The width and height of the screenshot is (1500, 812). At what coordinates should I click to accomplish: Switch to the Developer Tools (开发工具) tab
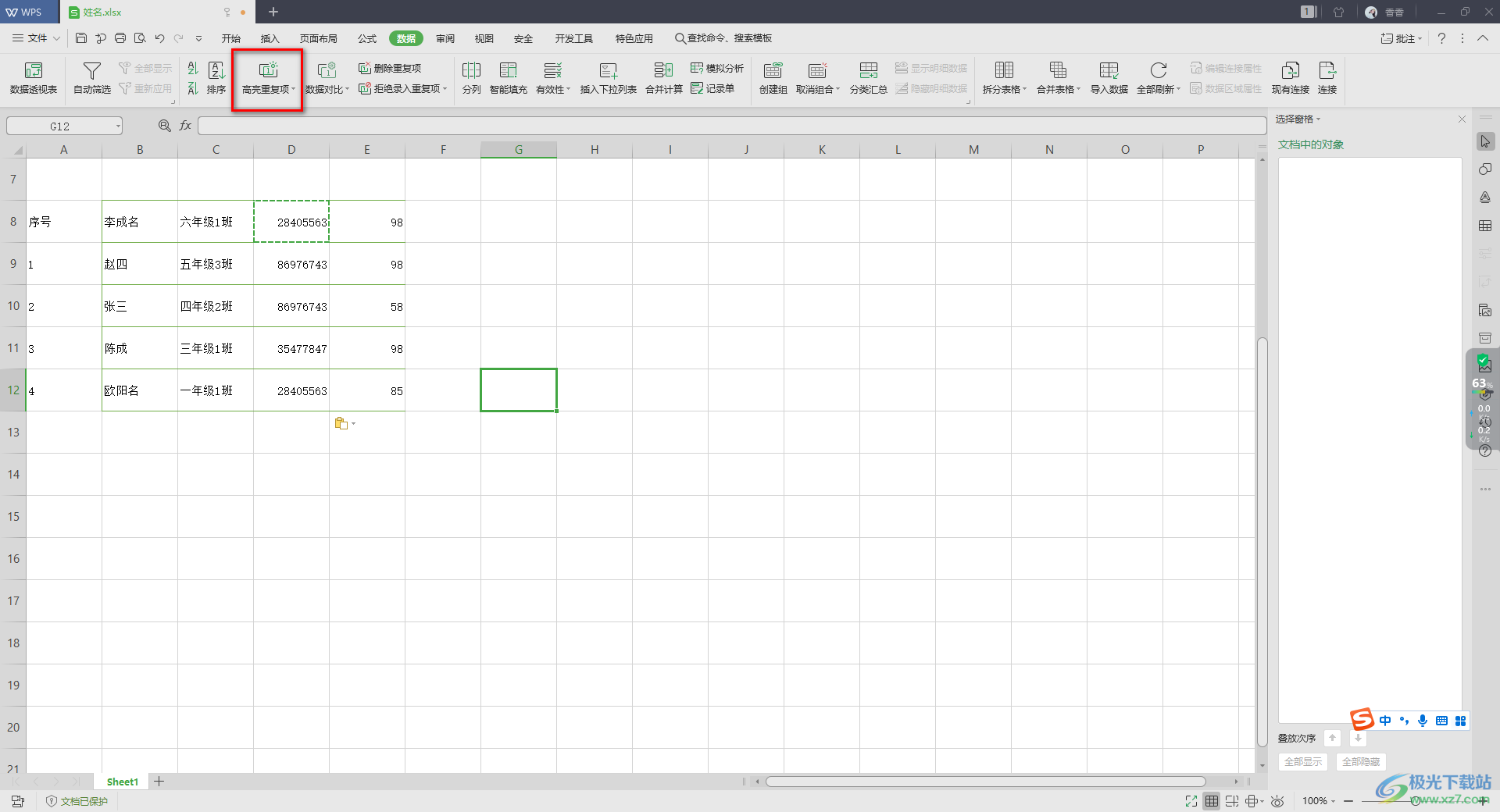(x=574, y=38)
